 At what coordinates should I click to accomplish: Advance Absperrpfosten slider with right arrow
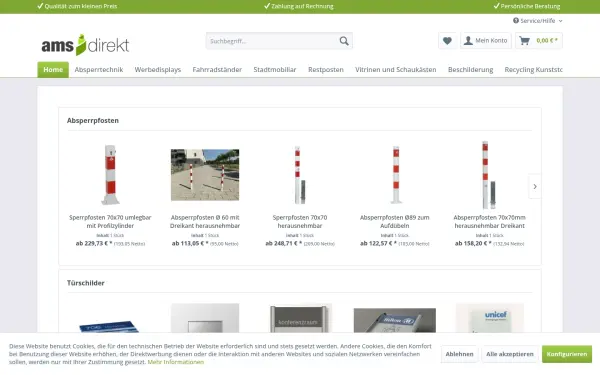pos(535,186)
